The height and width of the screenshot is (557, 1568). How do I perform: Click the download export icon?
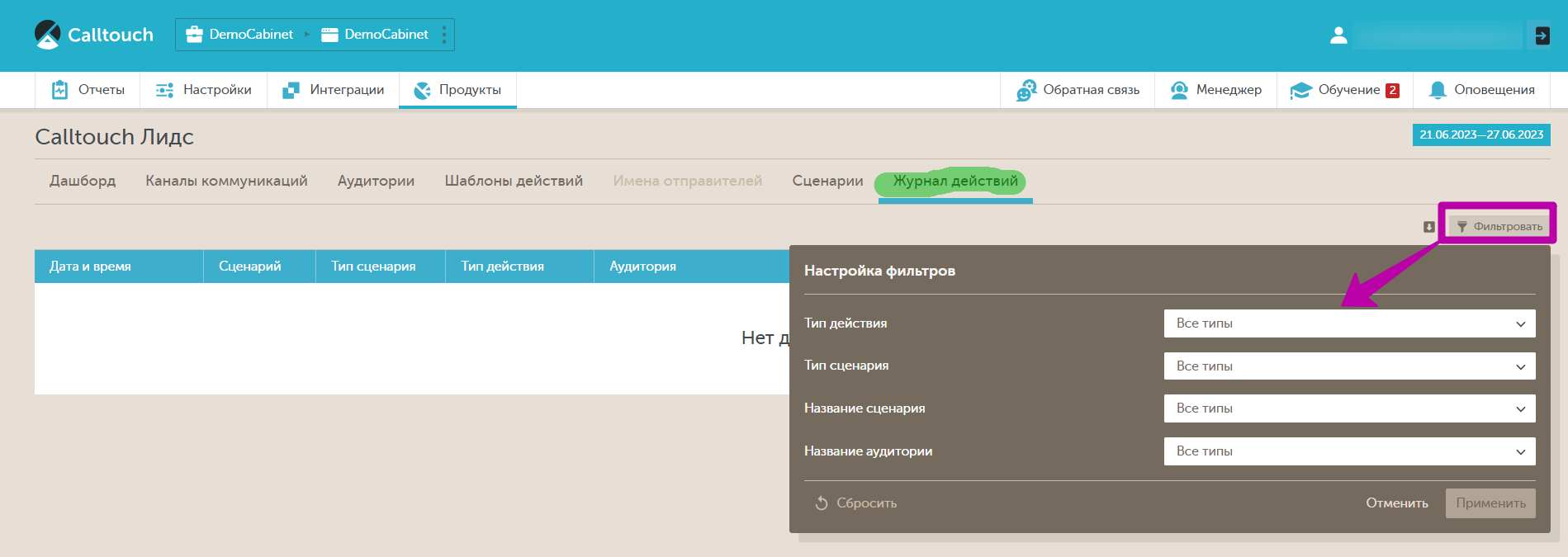1429,227
